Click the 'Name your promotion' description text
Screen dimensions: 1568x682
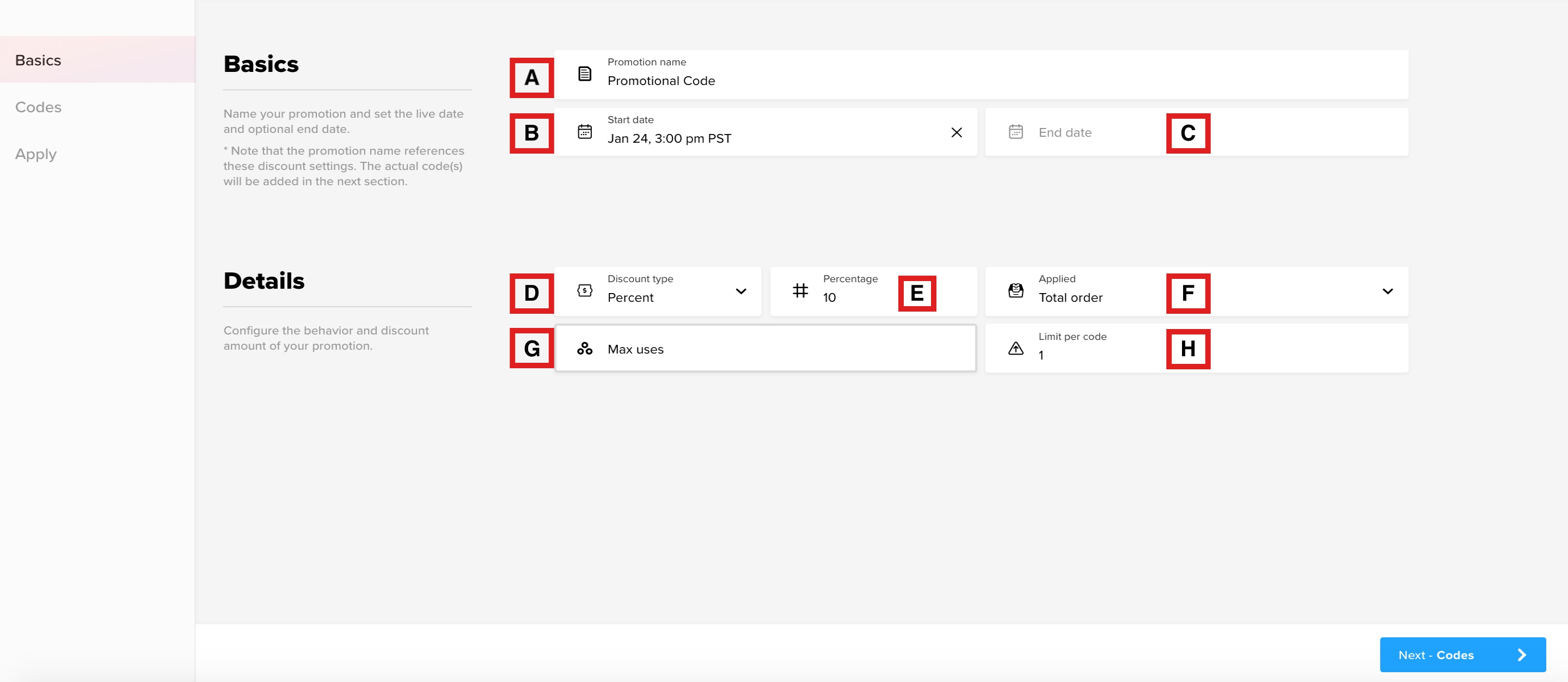pos(344,121)
